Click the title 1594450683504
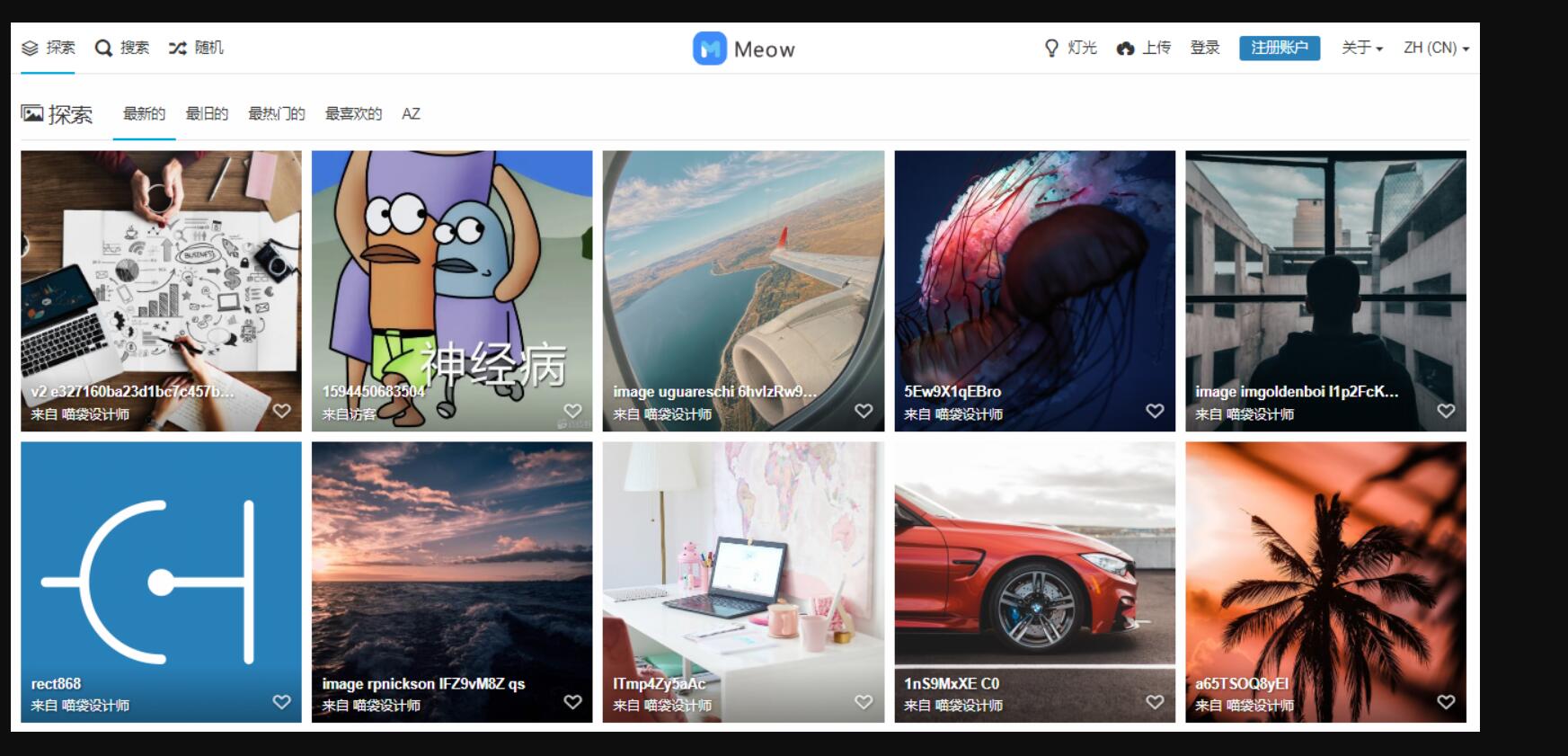 (373, 392)
